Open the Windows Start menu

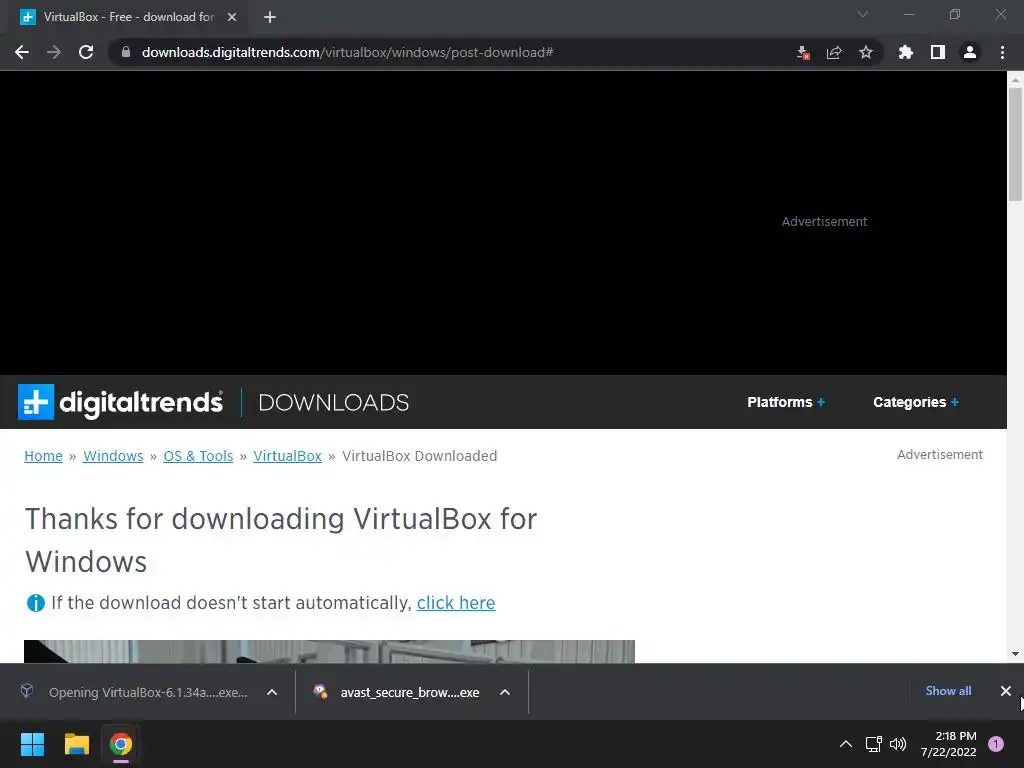[32, 744]
